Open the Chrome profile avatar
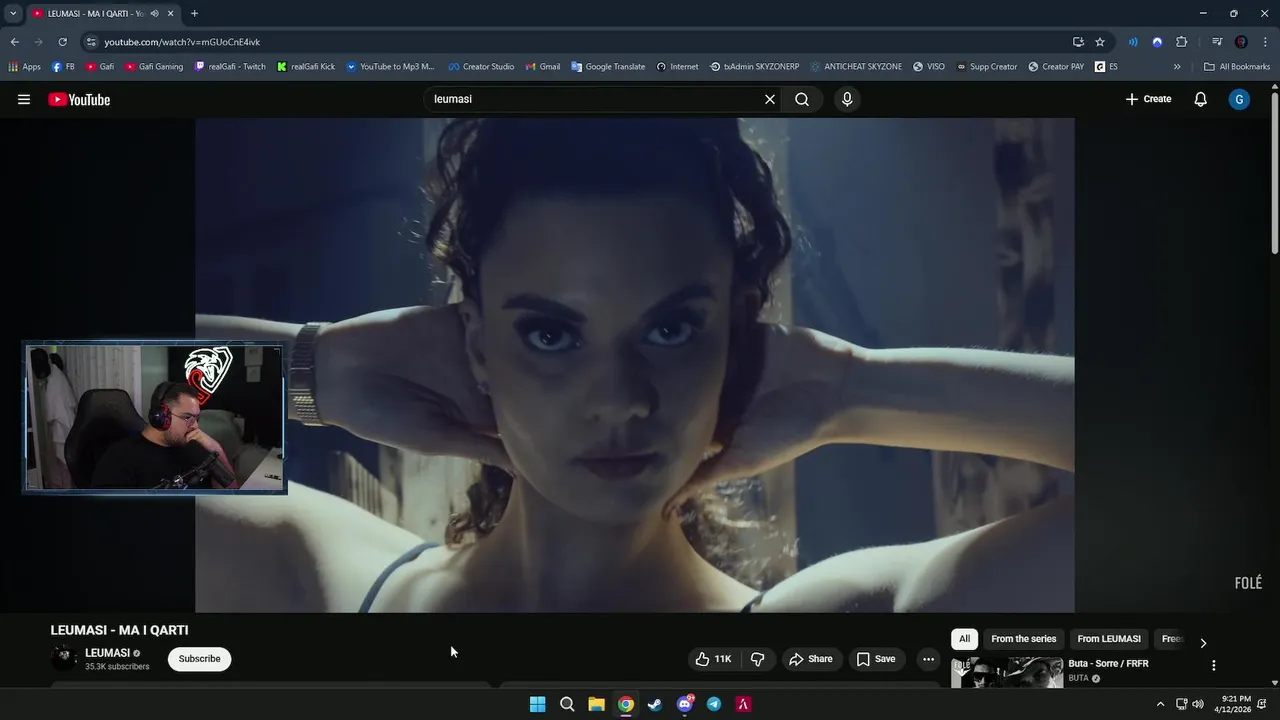 click(1241, 42)
